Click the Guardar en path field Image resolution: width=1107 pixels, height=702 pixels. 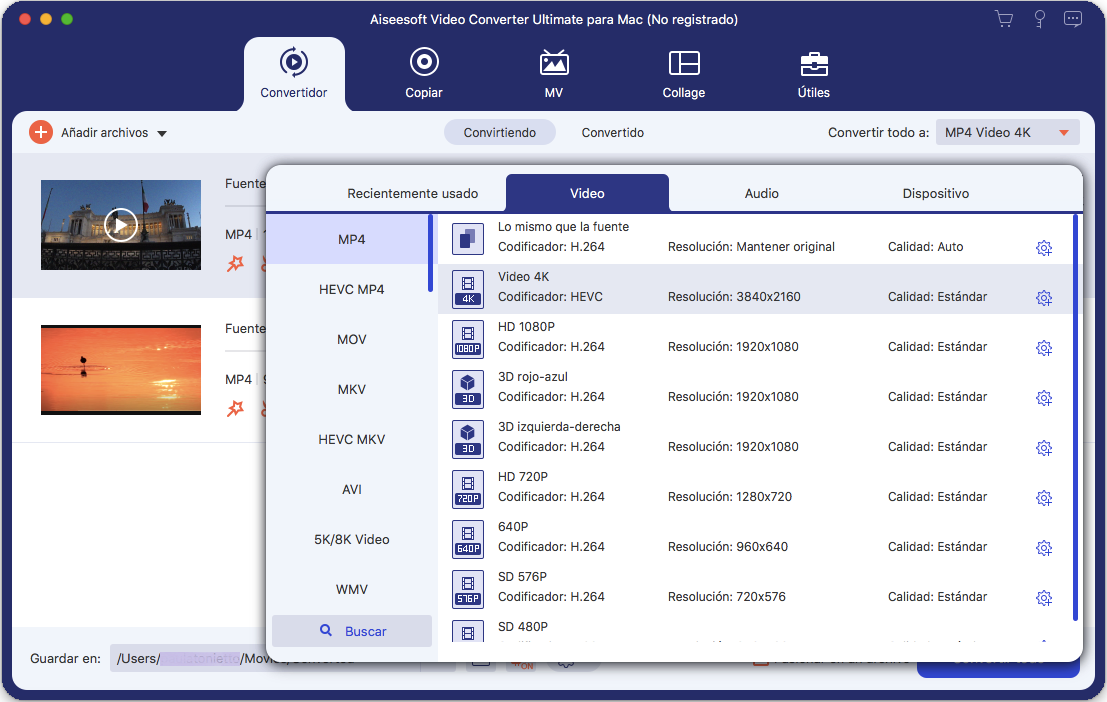click(265, 658)
